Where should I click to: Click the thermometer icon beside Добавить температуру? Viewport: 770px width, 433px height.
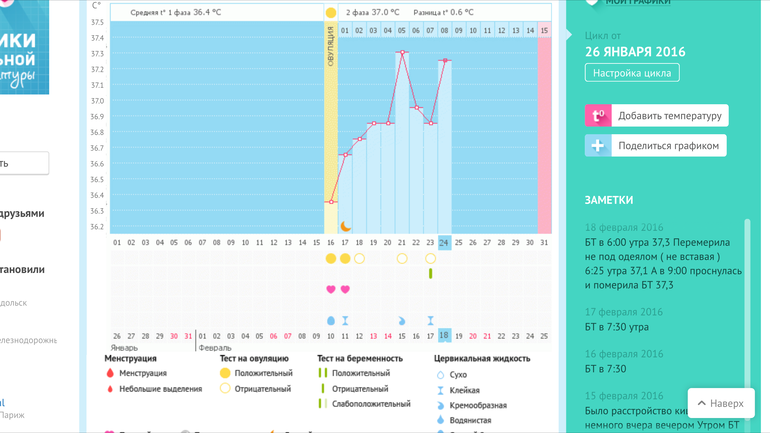[598, 116]
